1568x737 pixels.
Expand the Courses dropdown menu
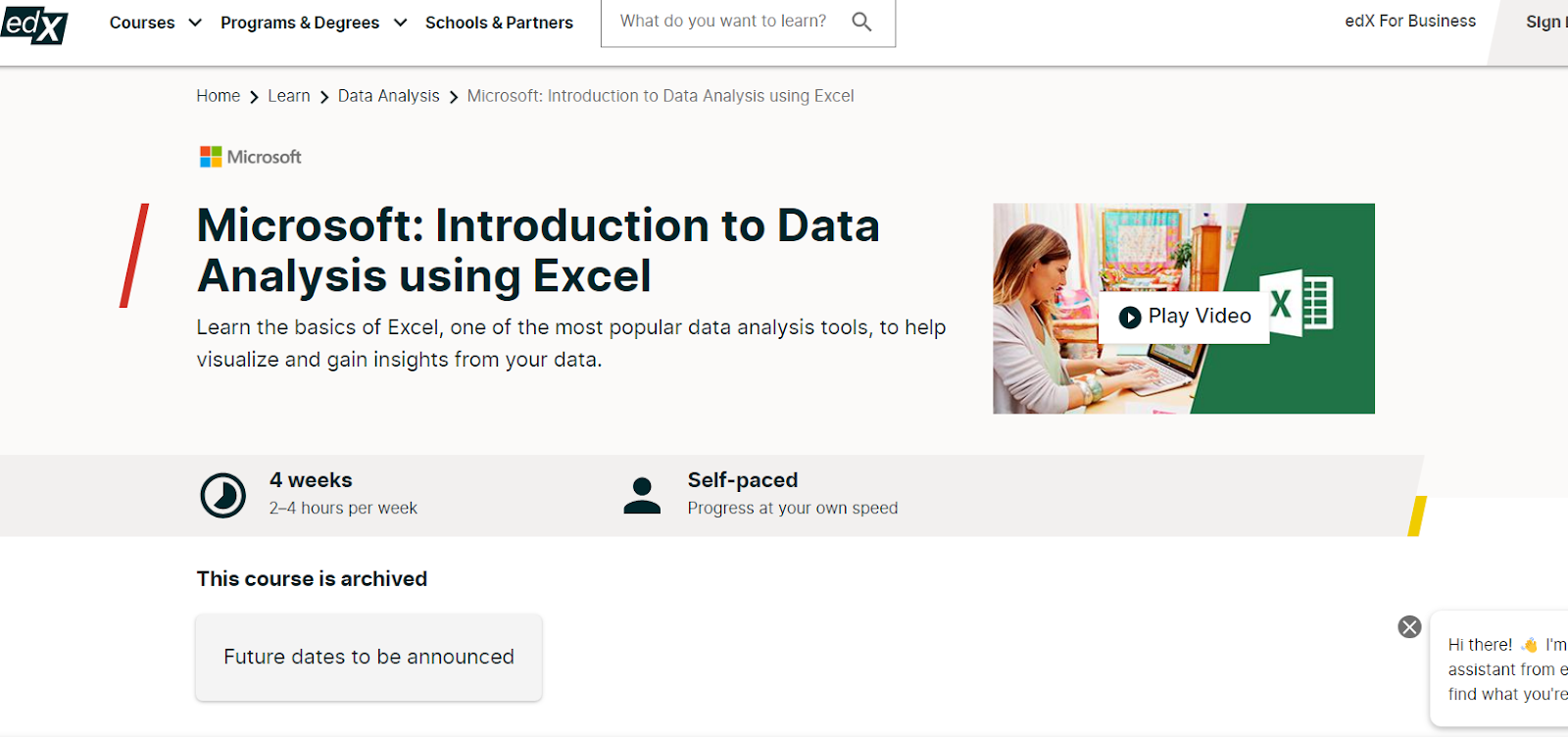point(154,22)
